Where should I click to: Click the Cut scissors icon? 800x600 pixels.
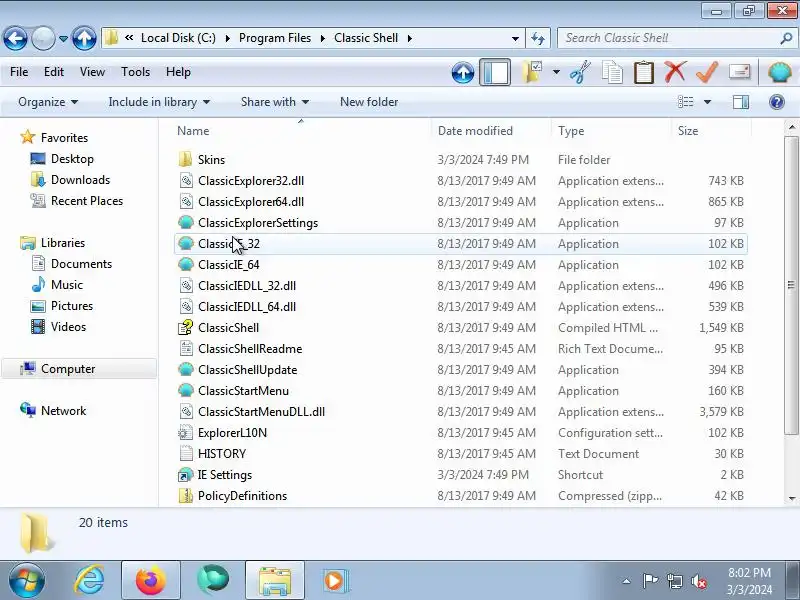pos(580,72)
